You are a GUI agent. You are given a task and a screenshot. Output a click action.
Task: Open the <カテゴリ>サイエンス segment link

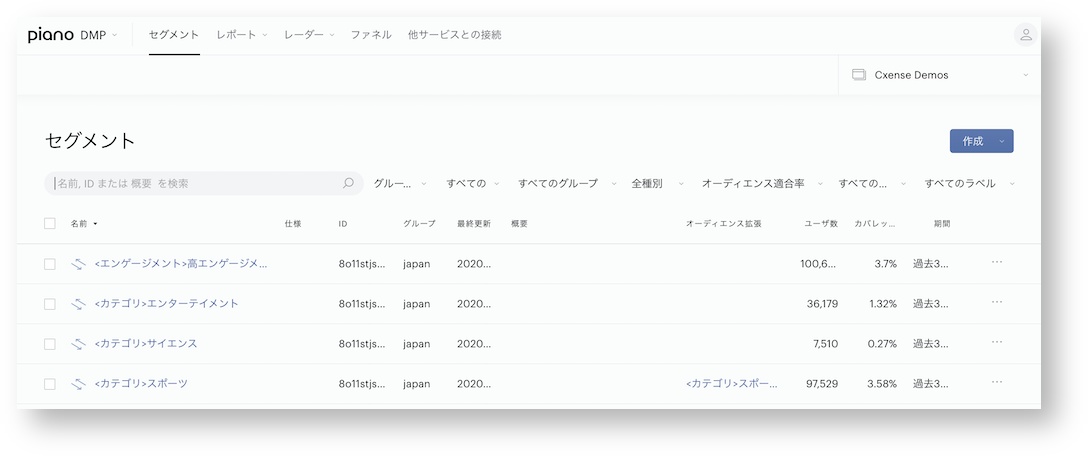pos(146,344)
